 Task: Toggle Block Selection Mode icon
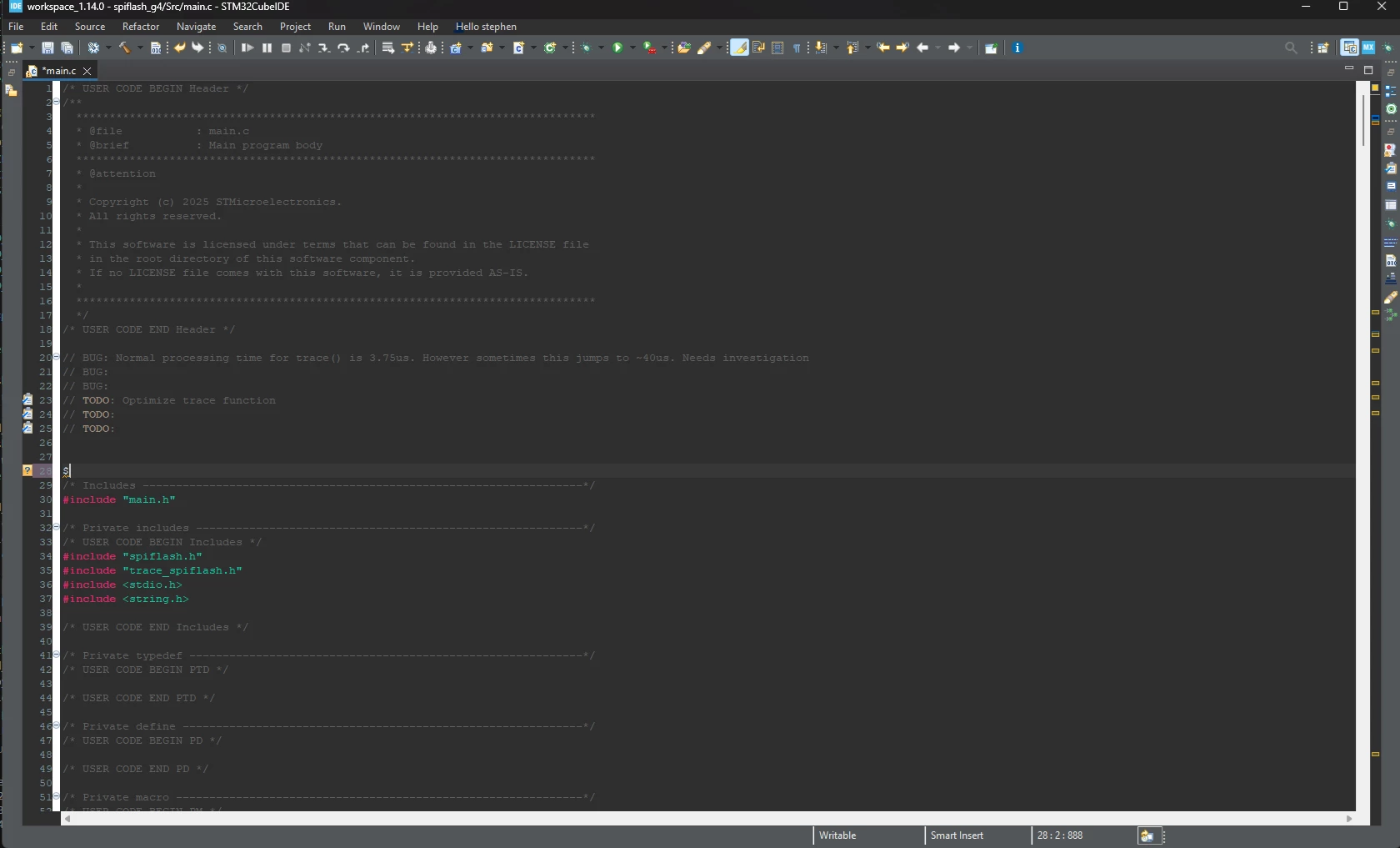777,48
